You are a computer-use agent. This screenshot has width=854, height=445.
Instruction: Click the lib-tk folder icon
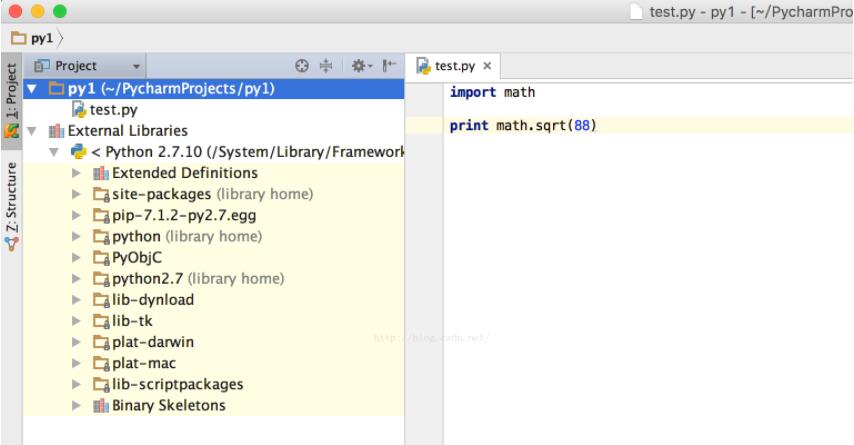pos(101,321)
